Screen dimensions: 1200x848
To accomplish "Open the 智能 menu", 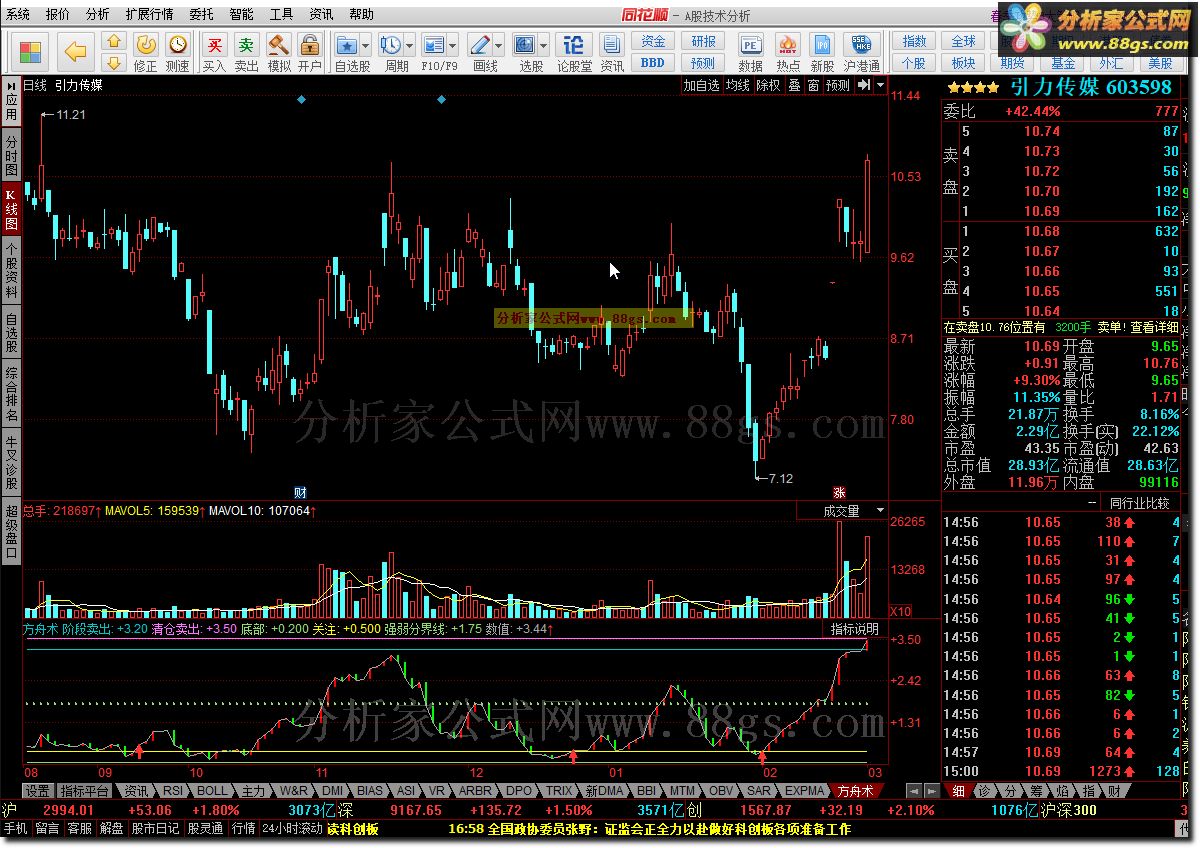I will 241,14.
